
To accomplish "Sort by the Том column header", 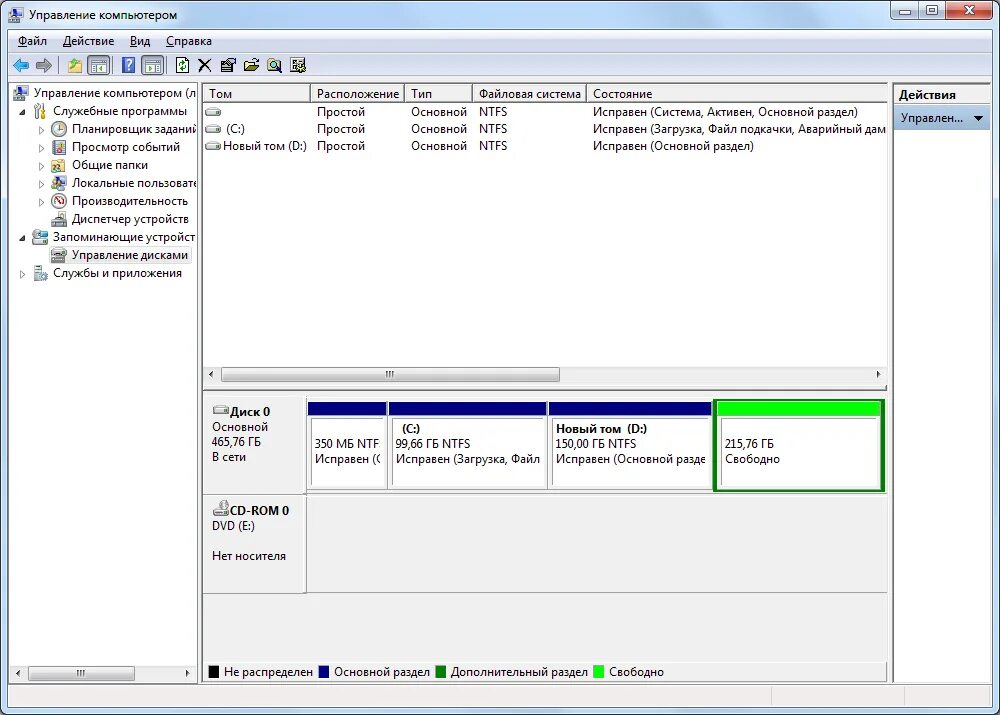I will [256, 94].
